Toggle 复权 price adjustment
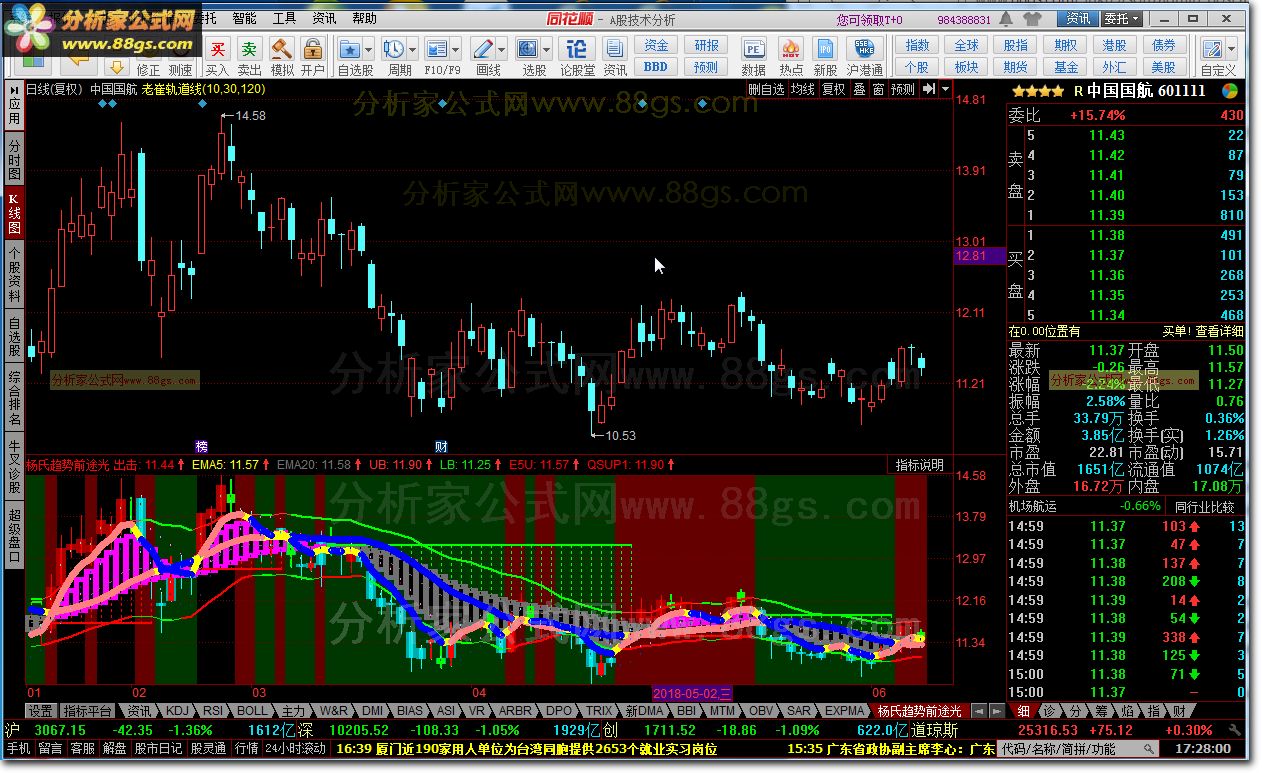Viewport: 1262px width, 773px height. pos(834,89)
